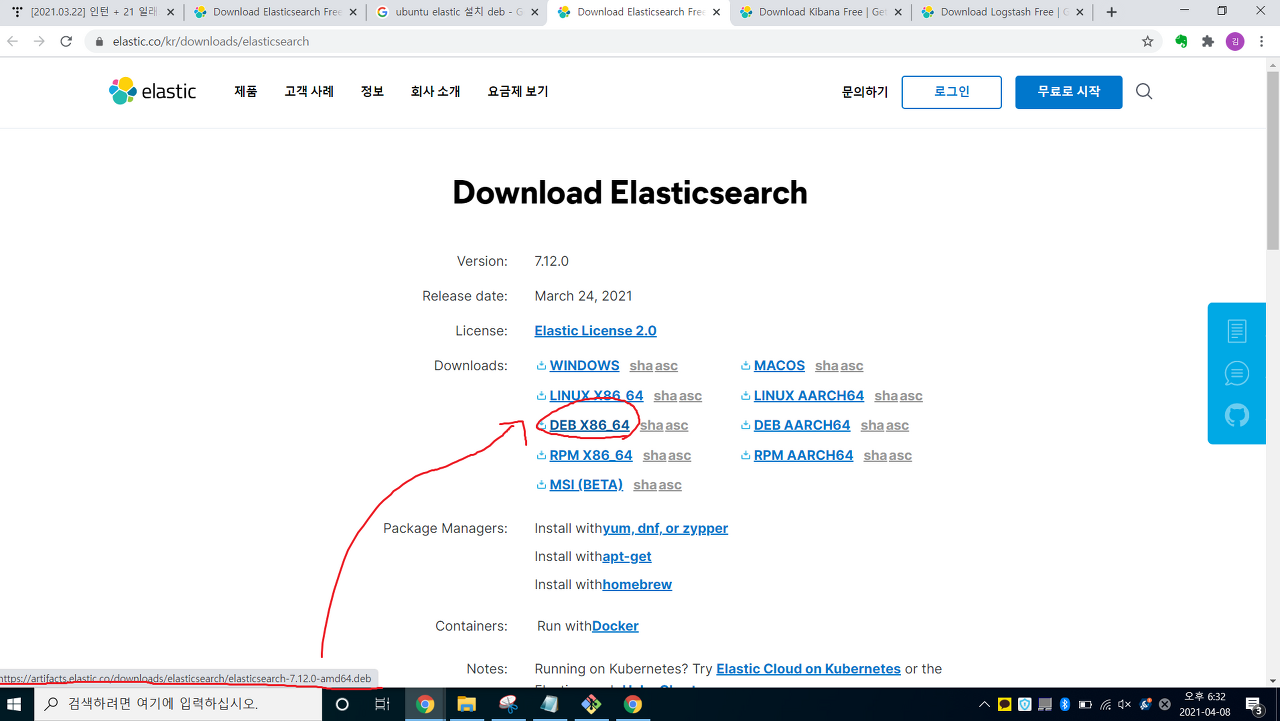The image size is (1280, 721).
Task: Open the site search magnifier icon
Action: click(x=1144, y=91)
